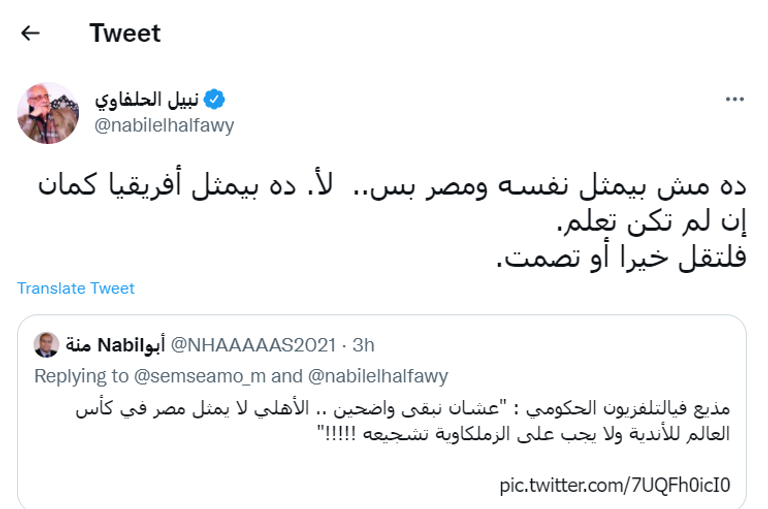
Task: Go back using the left arrow
Action: point(31,33)
